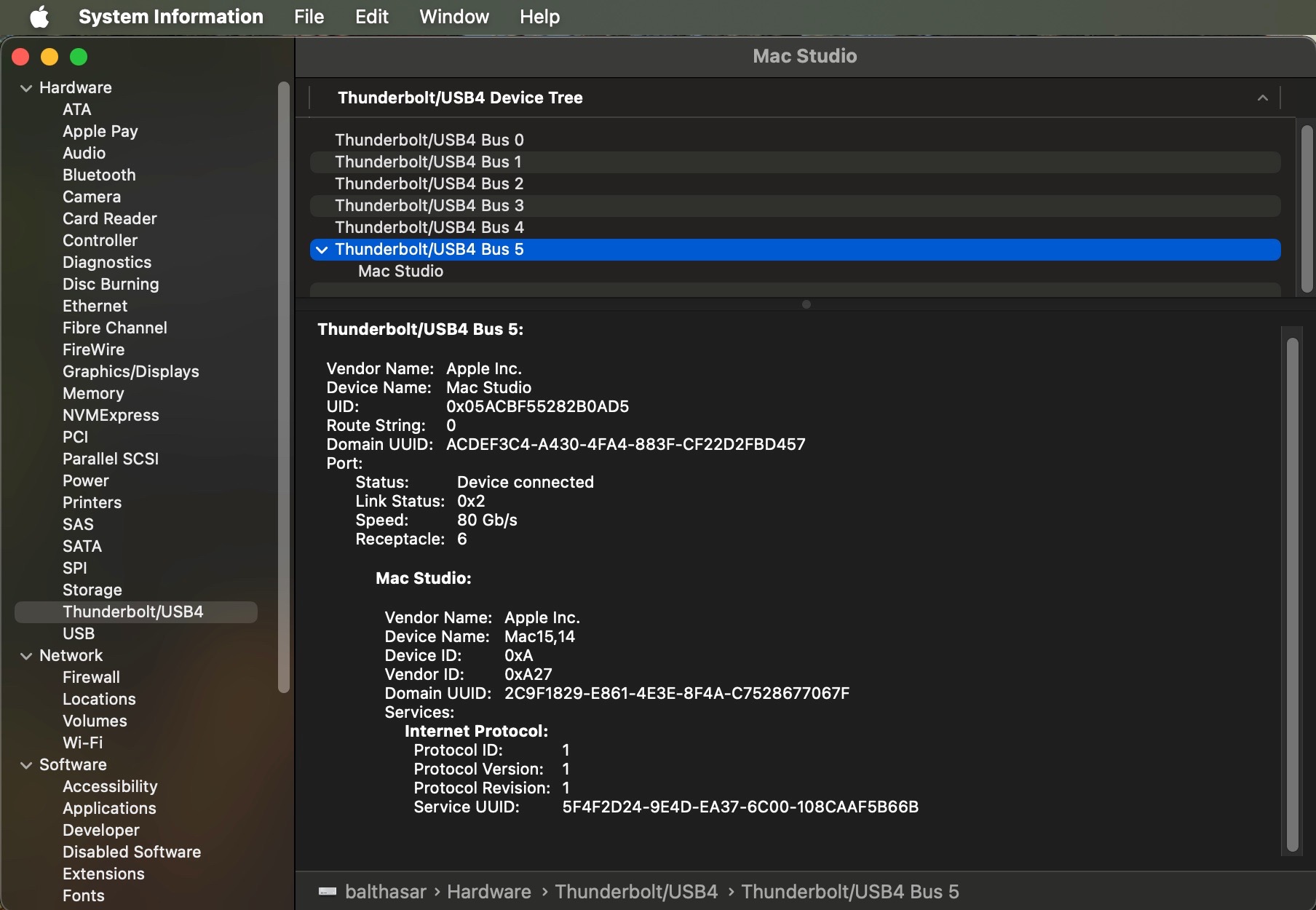Select Extensions in the sidebar

103,874
